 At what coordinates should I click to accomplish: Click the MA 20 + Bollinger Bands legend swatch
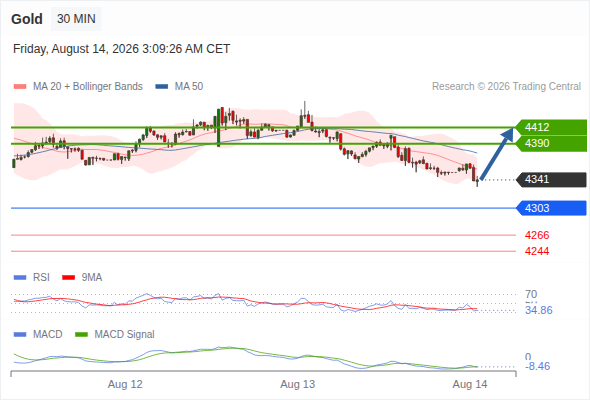click(20, 87)
